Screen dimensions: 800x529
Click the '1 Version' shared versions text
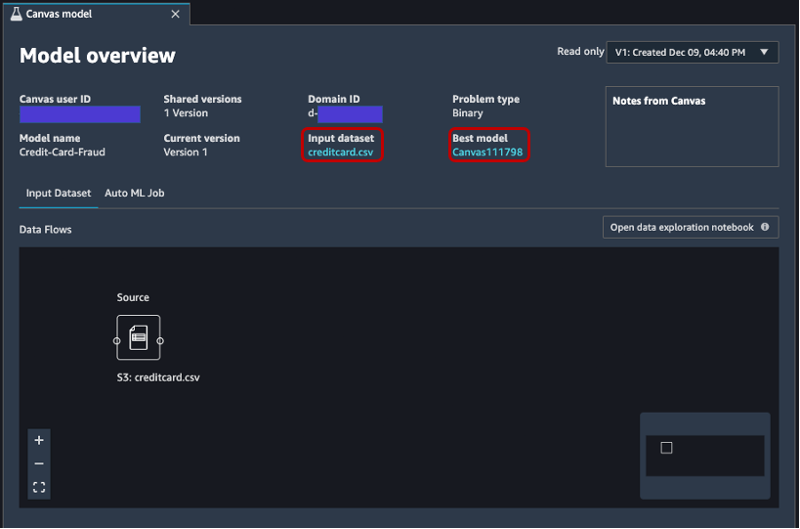(x=186, y=113)
